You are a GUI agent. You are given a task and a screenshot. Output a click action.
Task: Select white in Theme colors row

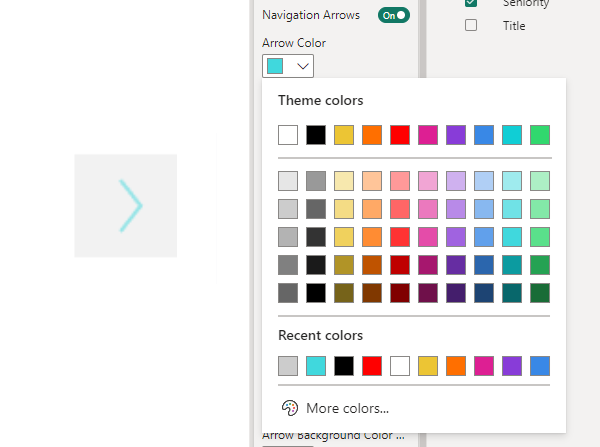pyautogui.click(x=288, y=135)
